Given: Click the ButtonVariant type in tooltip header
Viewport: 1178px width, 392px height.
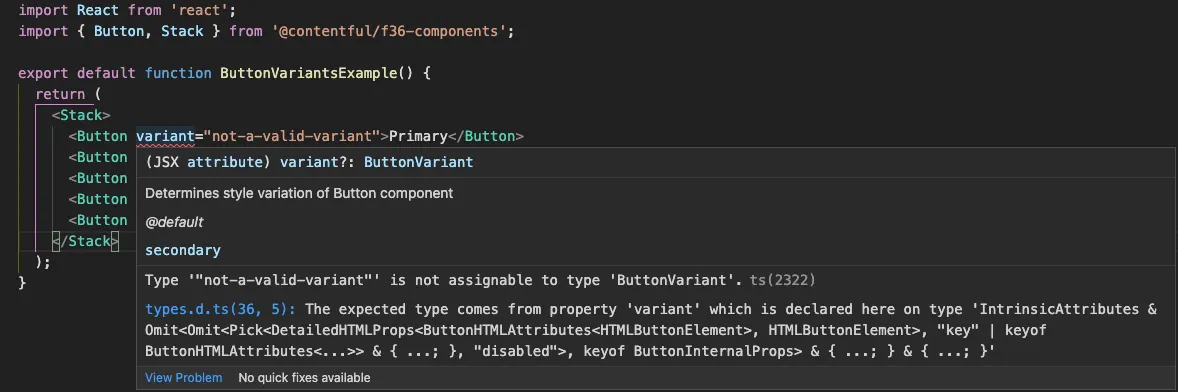Looking at the screenshot, I should (x=418, y=161).
